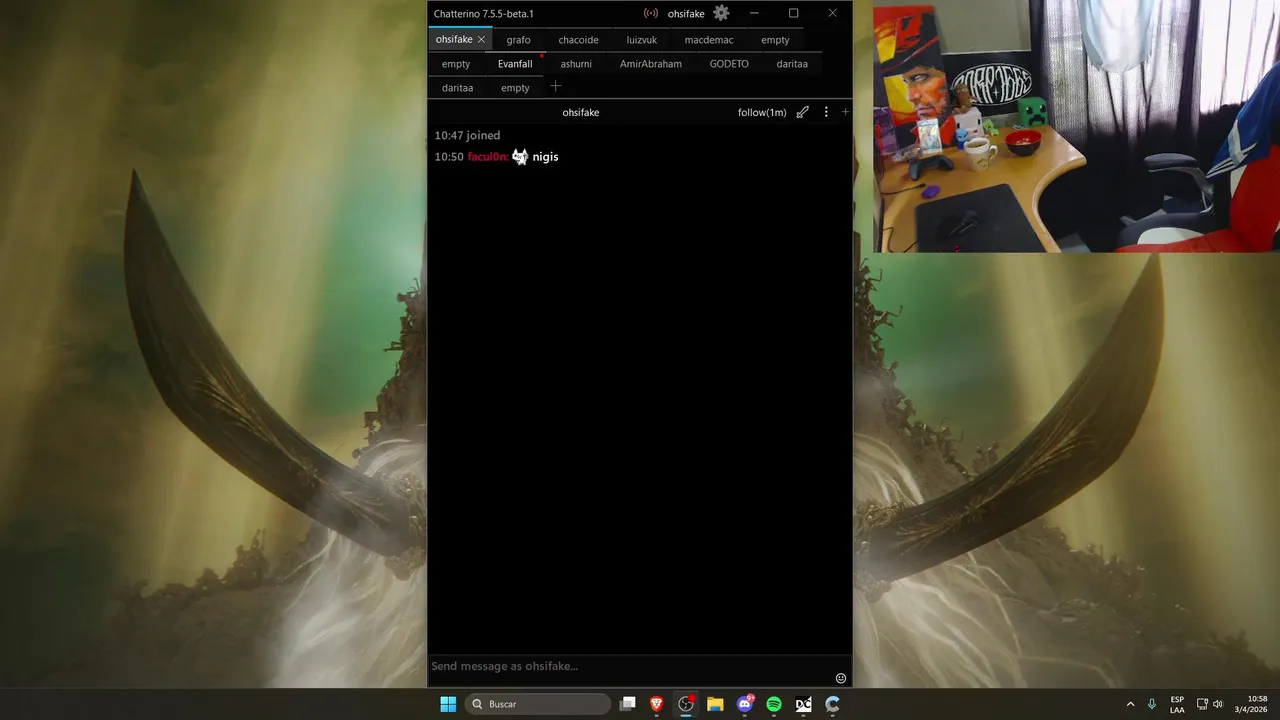Viewport: 1280px width, 720px height.
Task: Click the ohsifake split header title
Action: (x=581, y=112)
